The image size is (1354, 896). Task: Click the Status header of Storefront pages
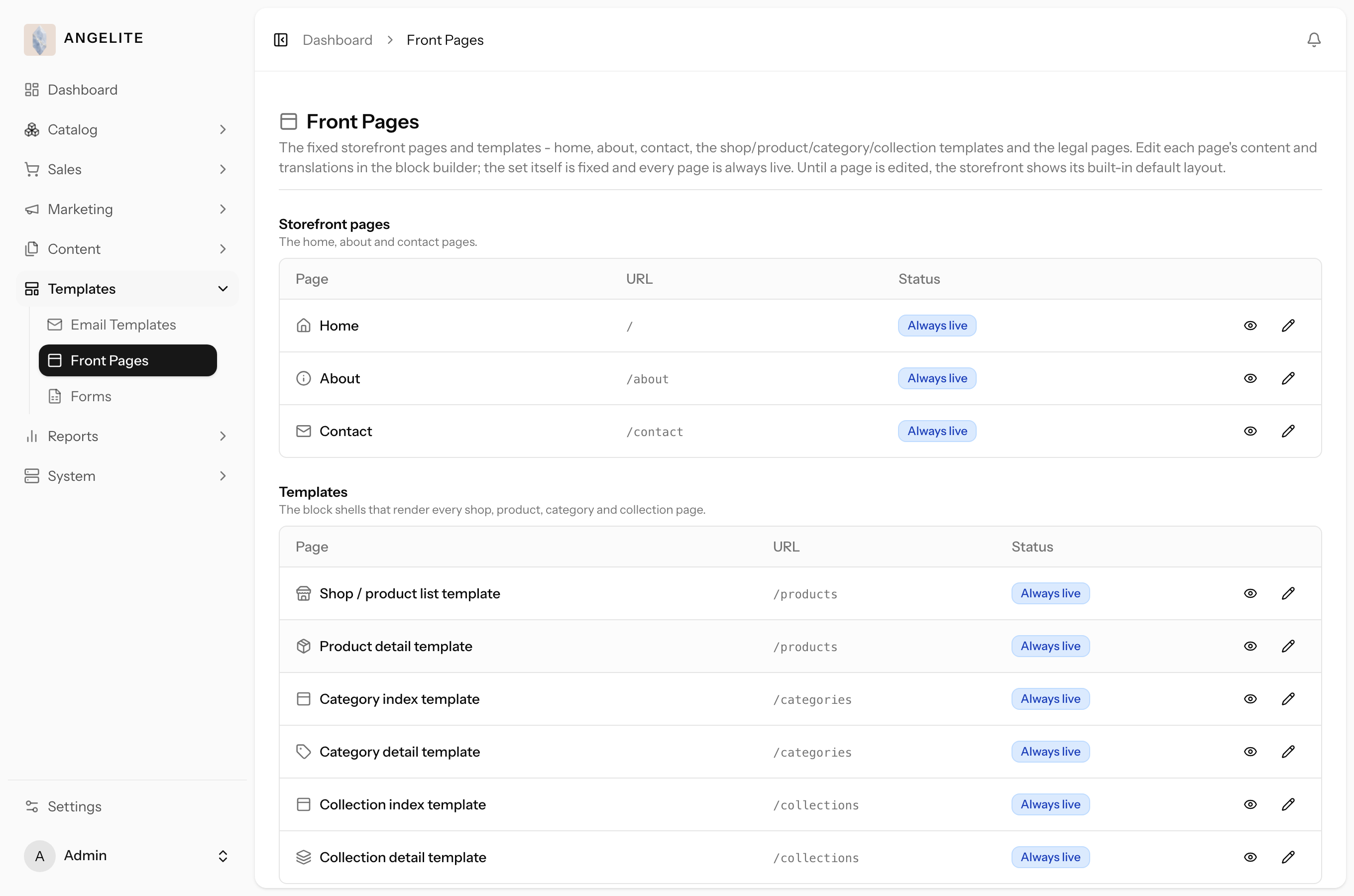(918, 279)
